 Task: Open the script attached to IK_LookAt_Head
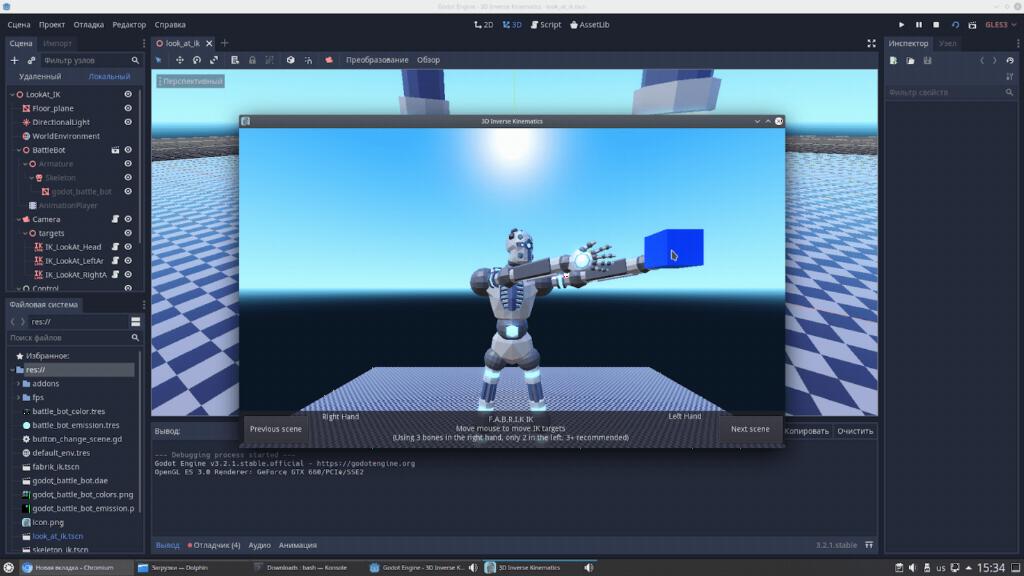point(115,247)
